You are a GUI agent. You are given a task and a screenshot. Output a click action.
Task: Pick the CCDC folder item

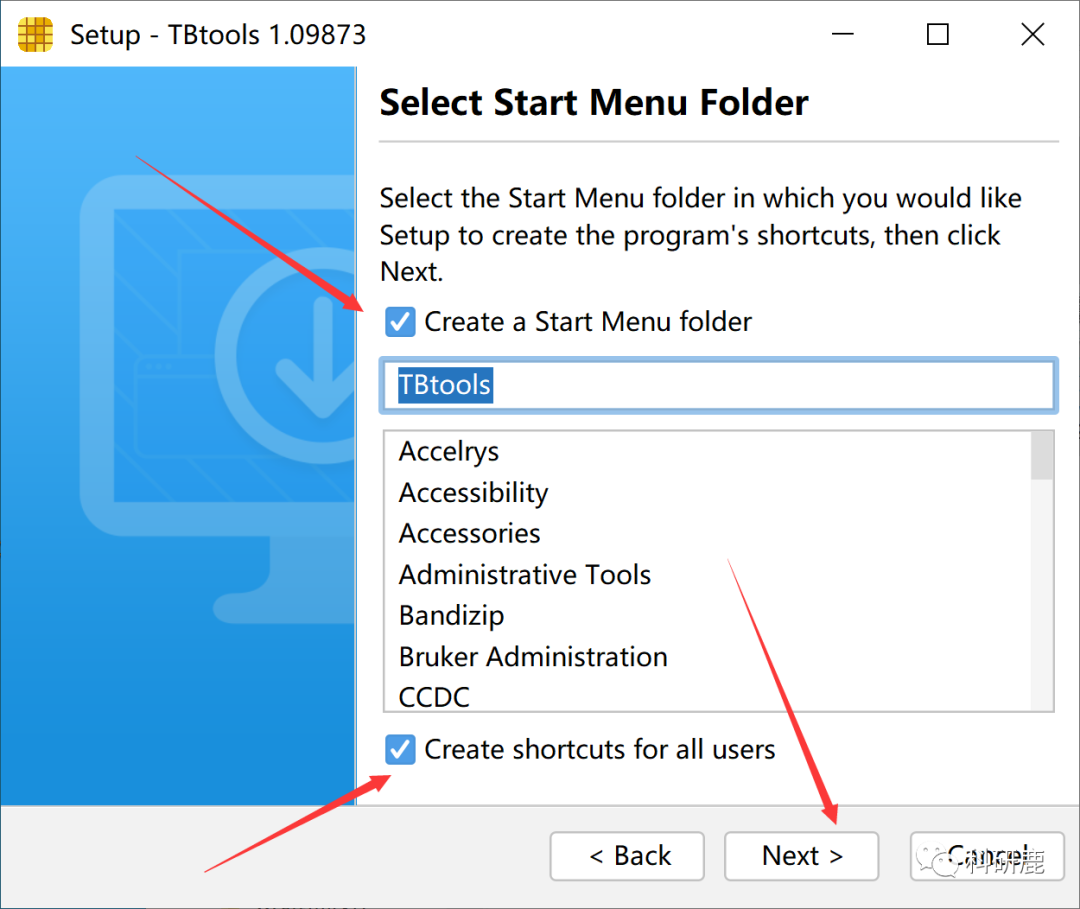click(434, 697)
